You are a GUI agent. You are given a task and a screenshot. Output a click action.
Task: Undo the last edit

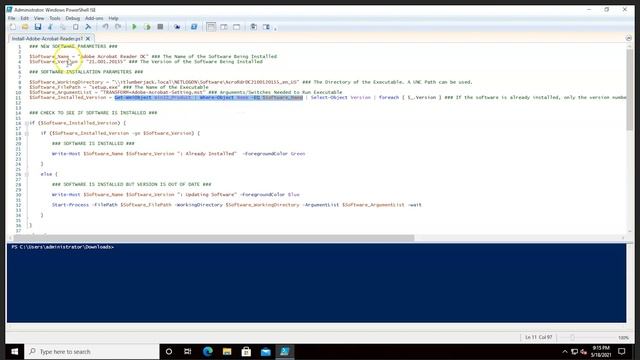point(105,27)
